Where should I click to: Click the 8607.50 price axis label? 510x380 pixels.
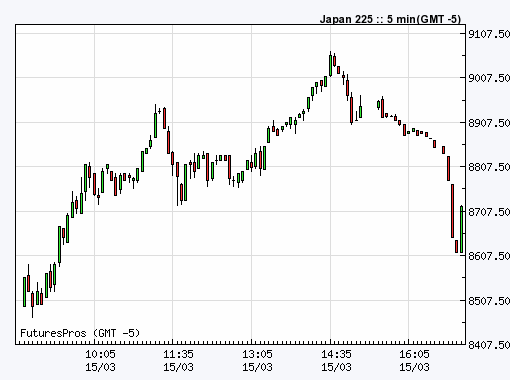pyautogui.click(x=489, y=256)
